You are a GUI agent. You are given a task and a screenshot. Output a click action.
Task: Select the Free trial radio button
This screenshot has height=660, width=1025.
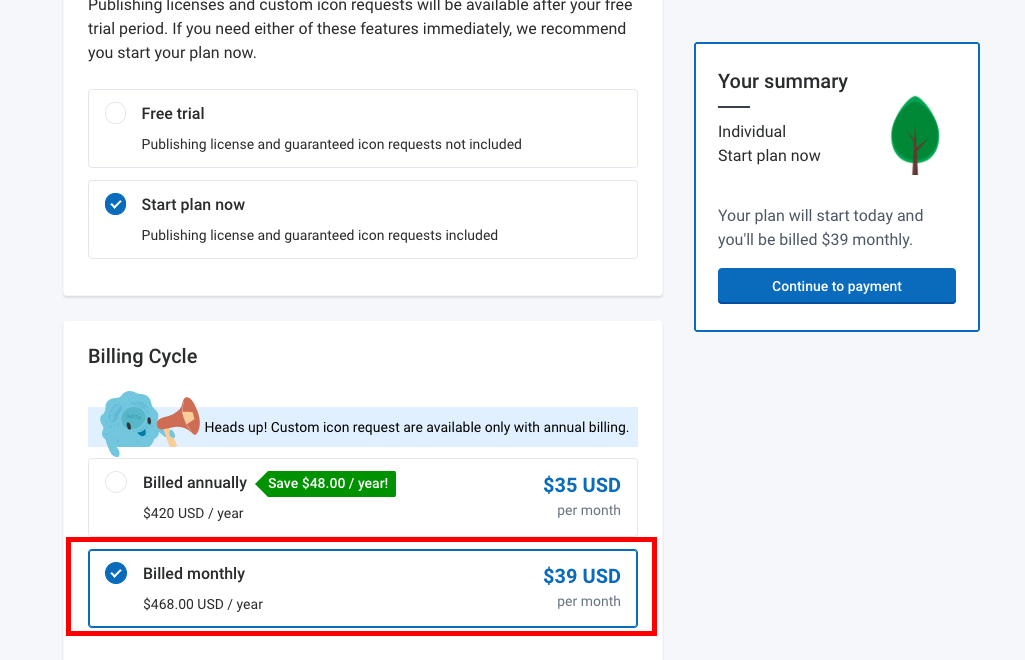tap(116, 114)
